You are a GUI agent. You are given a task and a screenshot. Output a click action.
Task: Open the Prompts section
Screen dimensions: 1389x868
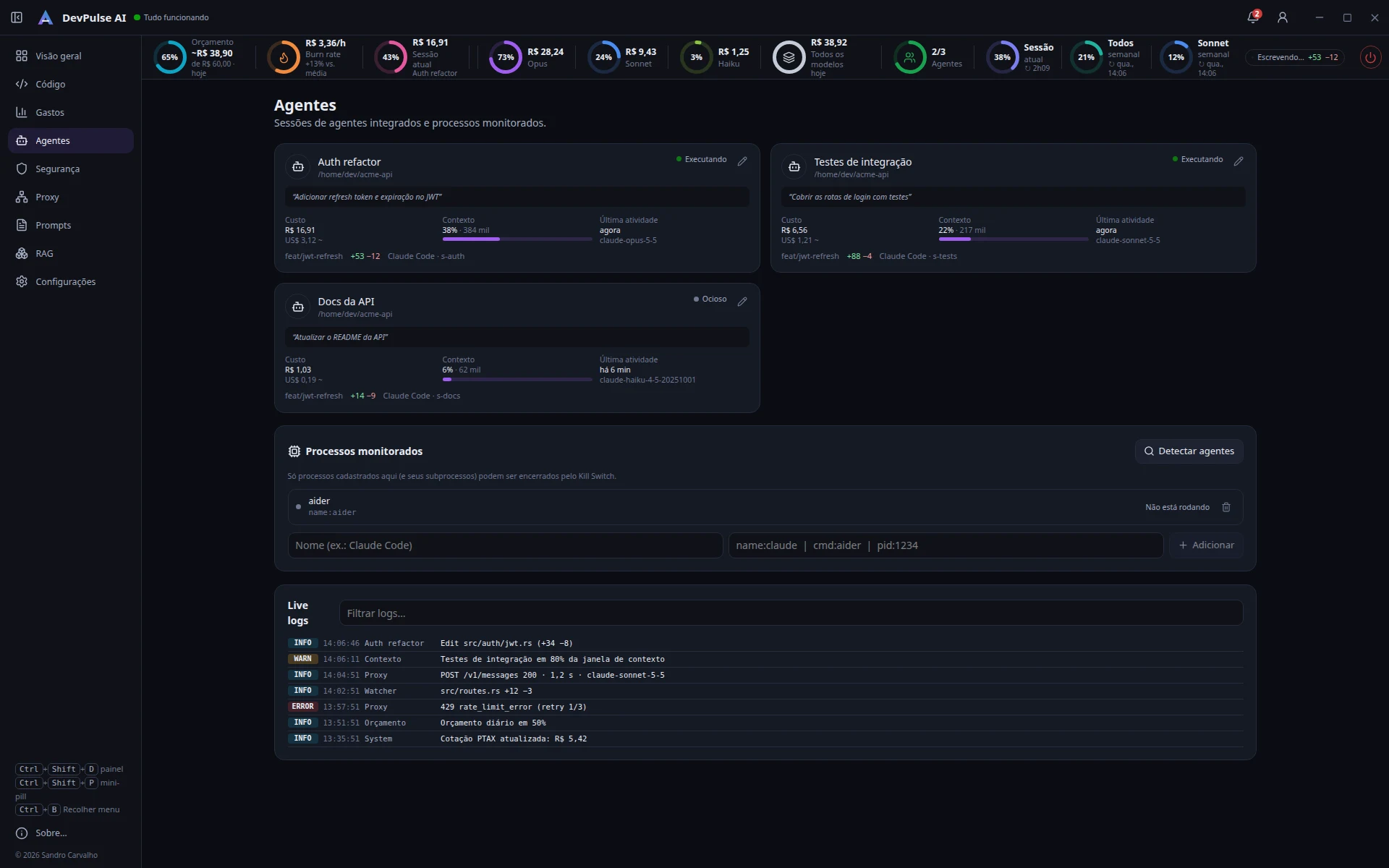tap(71, 225)
